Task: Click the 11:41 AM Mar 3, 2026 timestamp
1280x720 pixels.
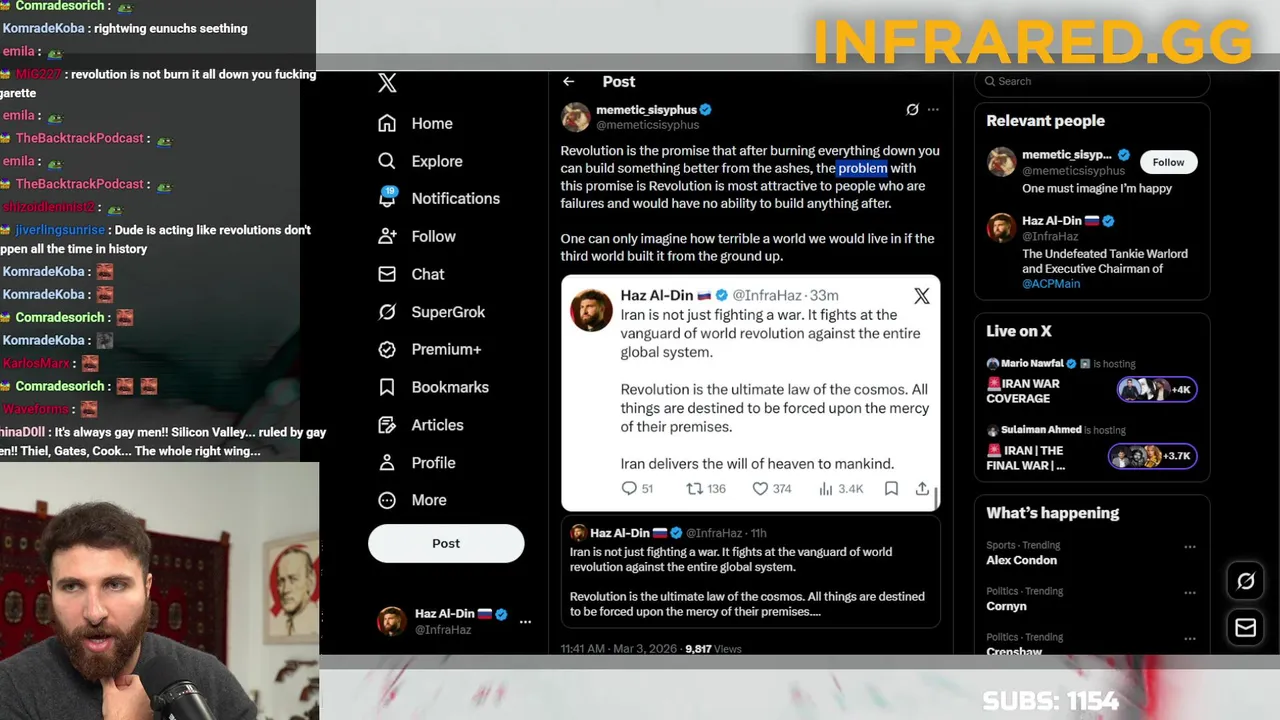Action: pyautogui.click(x=620, y=649)
